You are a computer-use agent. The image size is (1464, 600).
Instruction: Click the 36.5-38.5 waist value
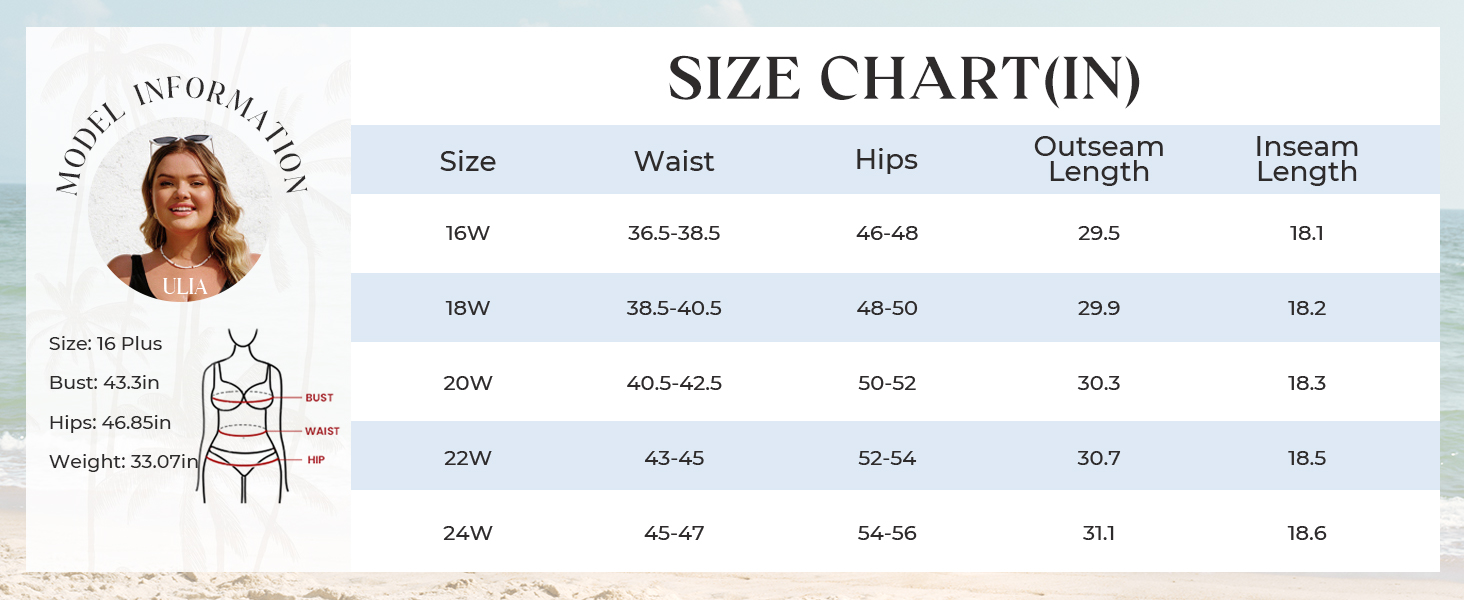(x=674, y=234)
